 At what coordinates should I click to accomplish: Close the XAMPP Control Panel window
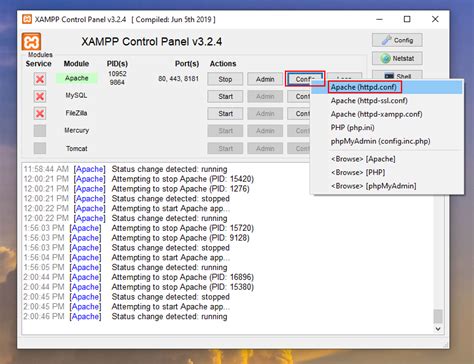click(435, 19)
